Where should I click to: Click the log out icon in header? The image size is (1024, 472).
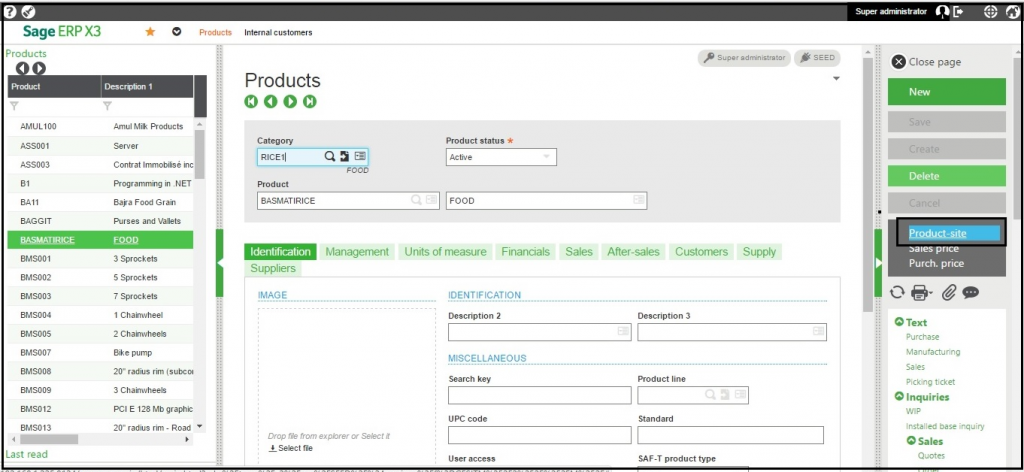pyautogui.click(x=958, y=12)
